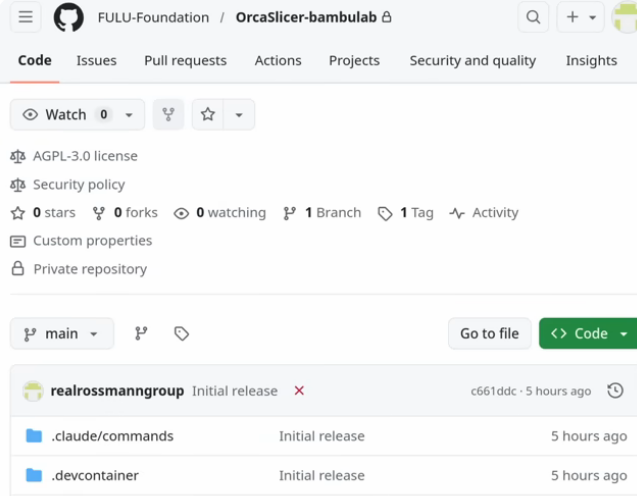This screenshot has width=637, height=496.
Task: Open commit history clock icon
Action: (615, 391)
